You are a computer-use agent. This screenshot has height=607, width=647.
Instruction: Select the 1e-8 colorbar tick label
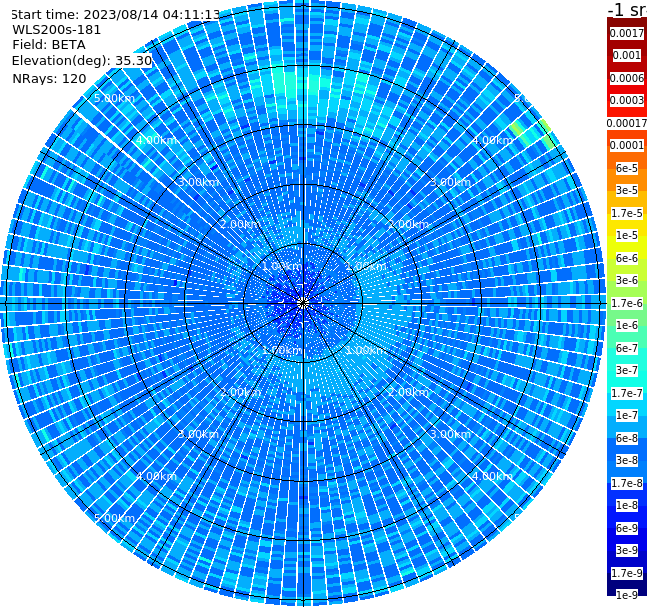coord(626,505)
